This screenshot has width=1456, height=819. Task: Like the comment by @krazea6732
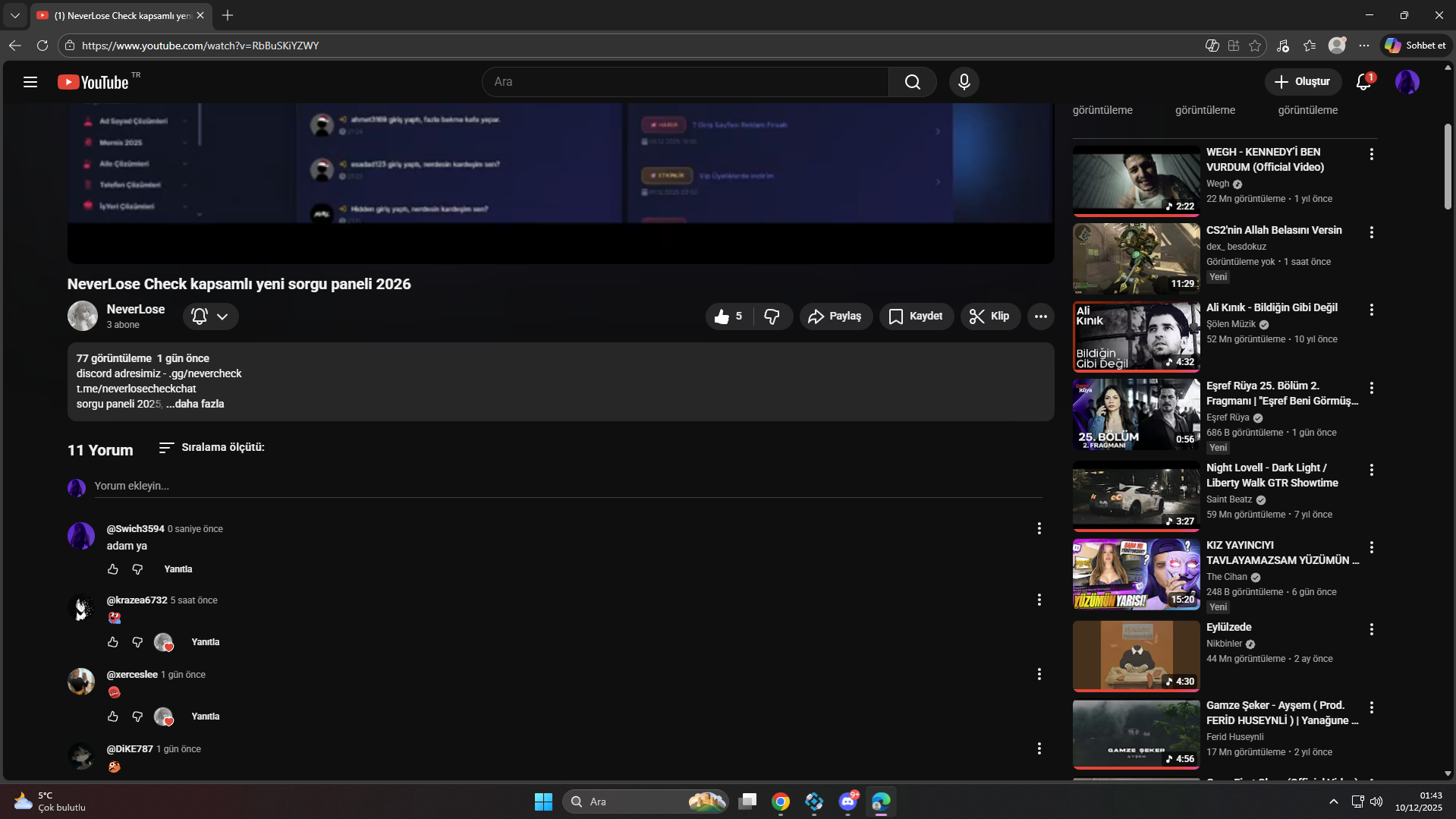[113, 642]
